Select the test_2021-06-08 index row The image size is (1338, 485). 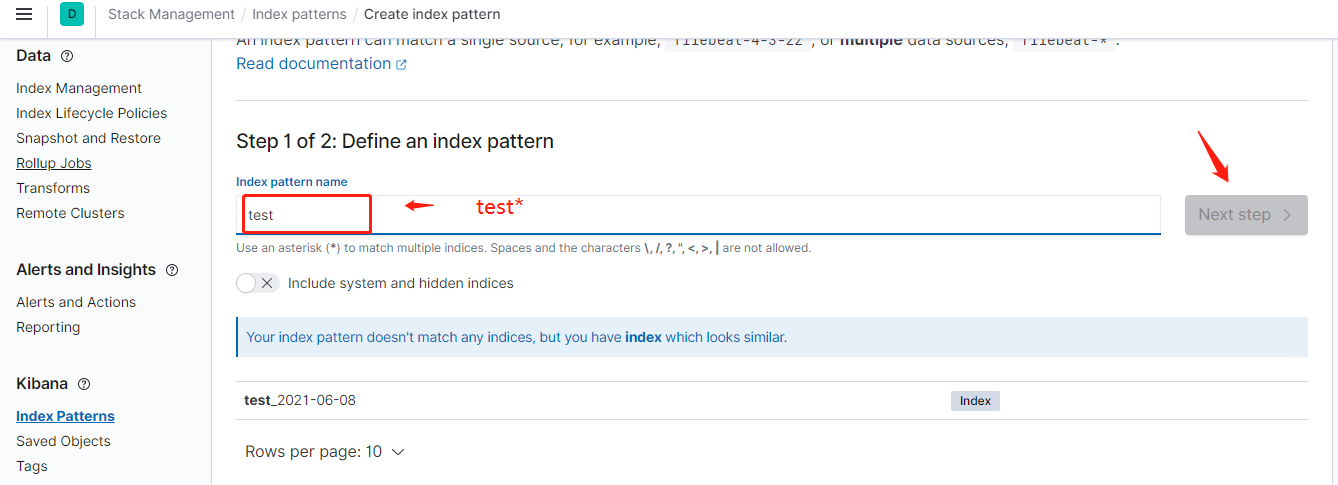(x=300, y=400)
